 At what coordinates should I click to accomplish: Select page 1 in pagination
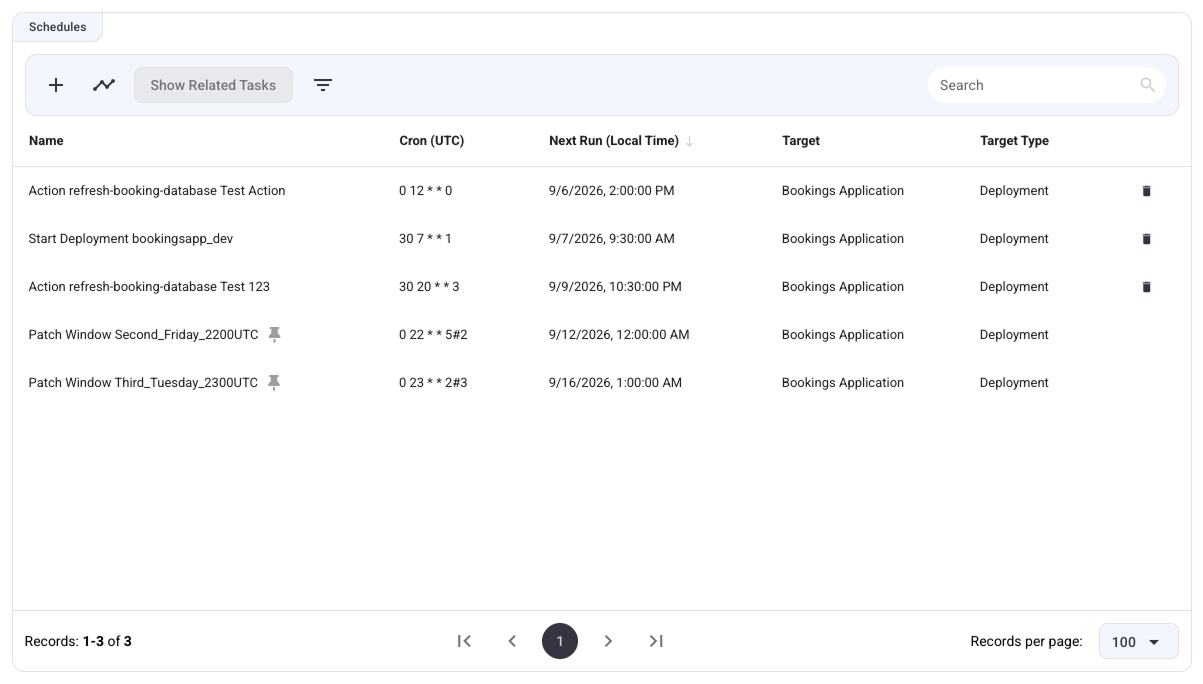[x=560, y=641]
